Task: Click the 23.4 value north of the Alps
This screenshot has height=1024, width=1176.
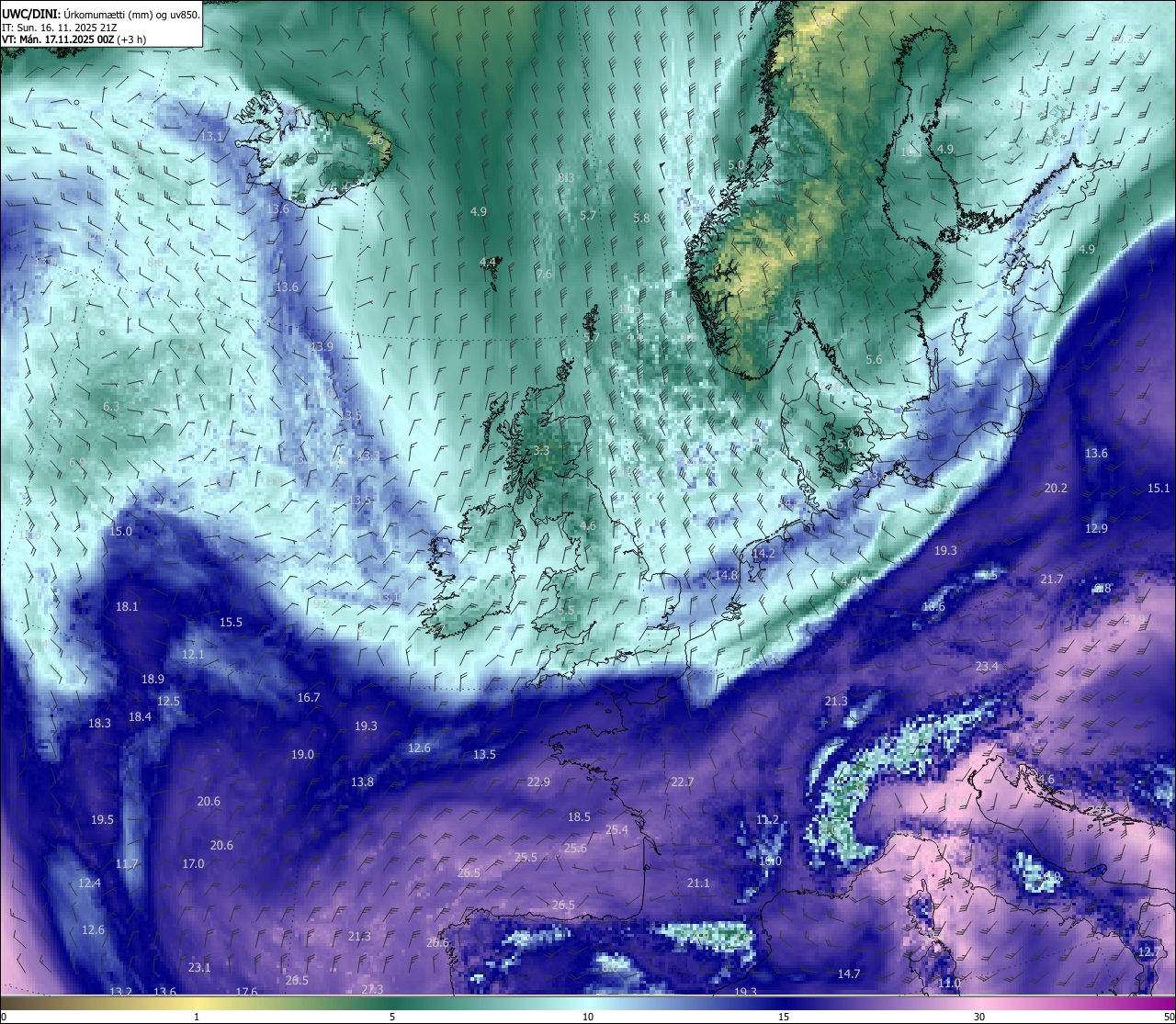Action: [x=987, y=666]
